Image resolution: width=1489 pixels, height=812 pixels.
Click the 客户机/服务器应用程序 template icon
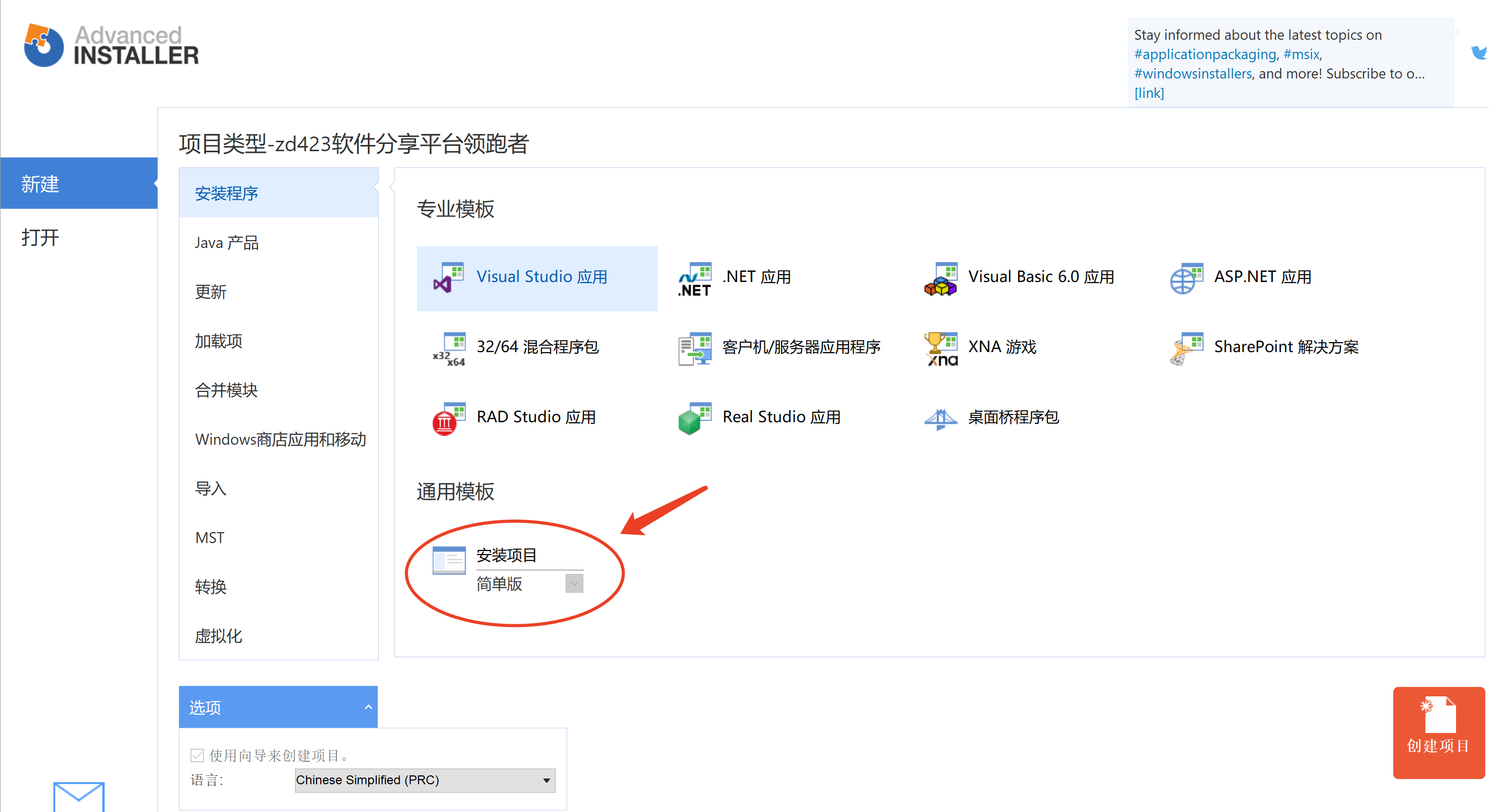694,348
